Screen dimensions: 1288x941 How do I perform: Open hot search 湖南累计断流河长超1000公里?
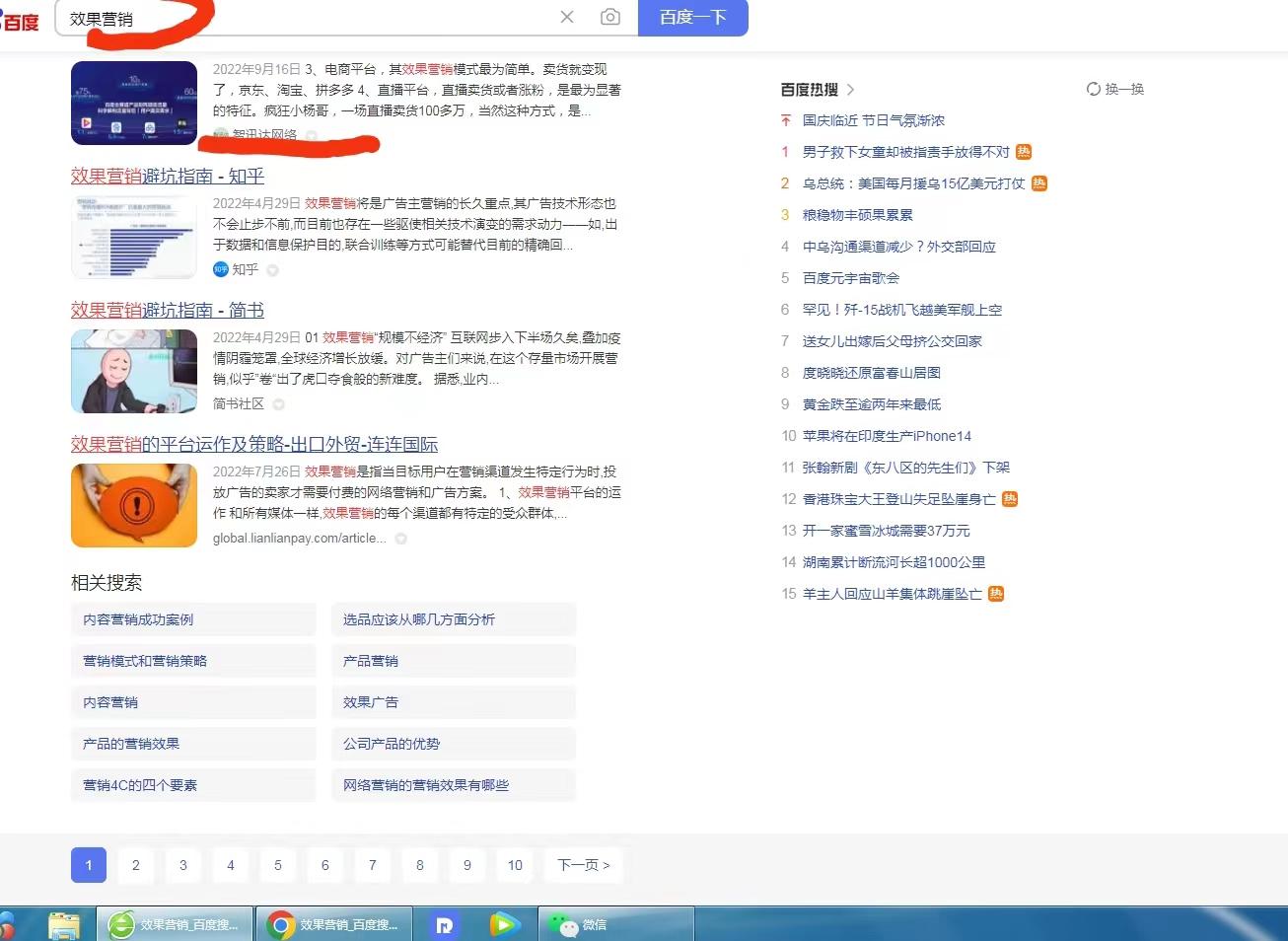894,562
